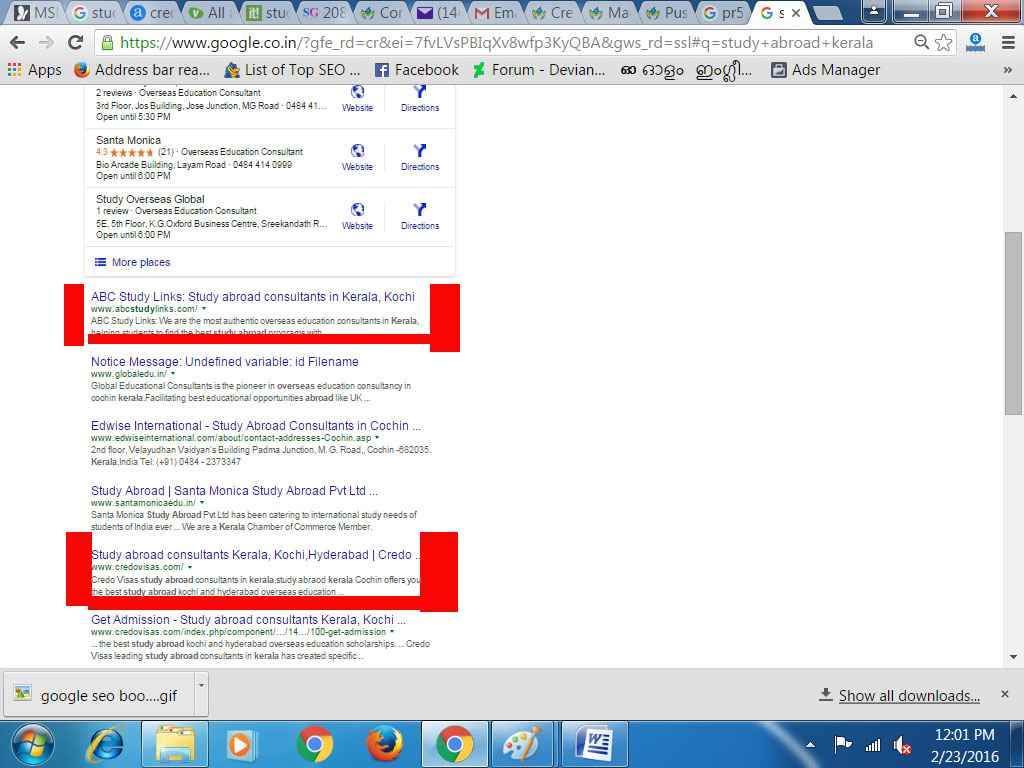Click scrollbar down arrow on page
Viewport: 1024px width, 768px height.
1013,657
